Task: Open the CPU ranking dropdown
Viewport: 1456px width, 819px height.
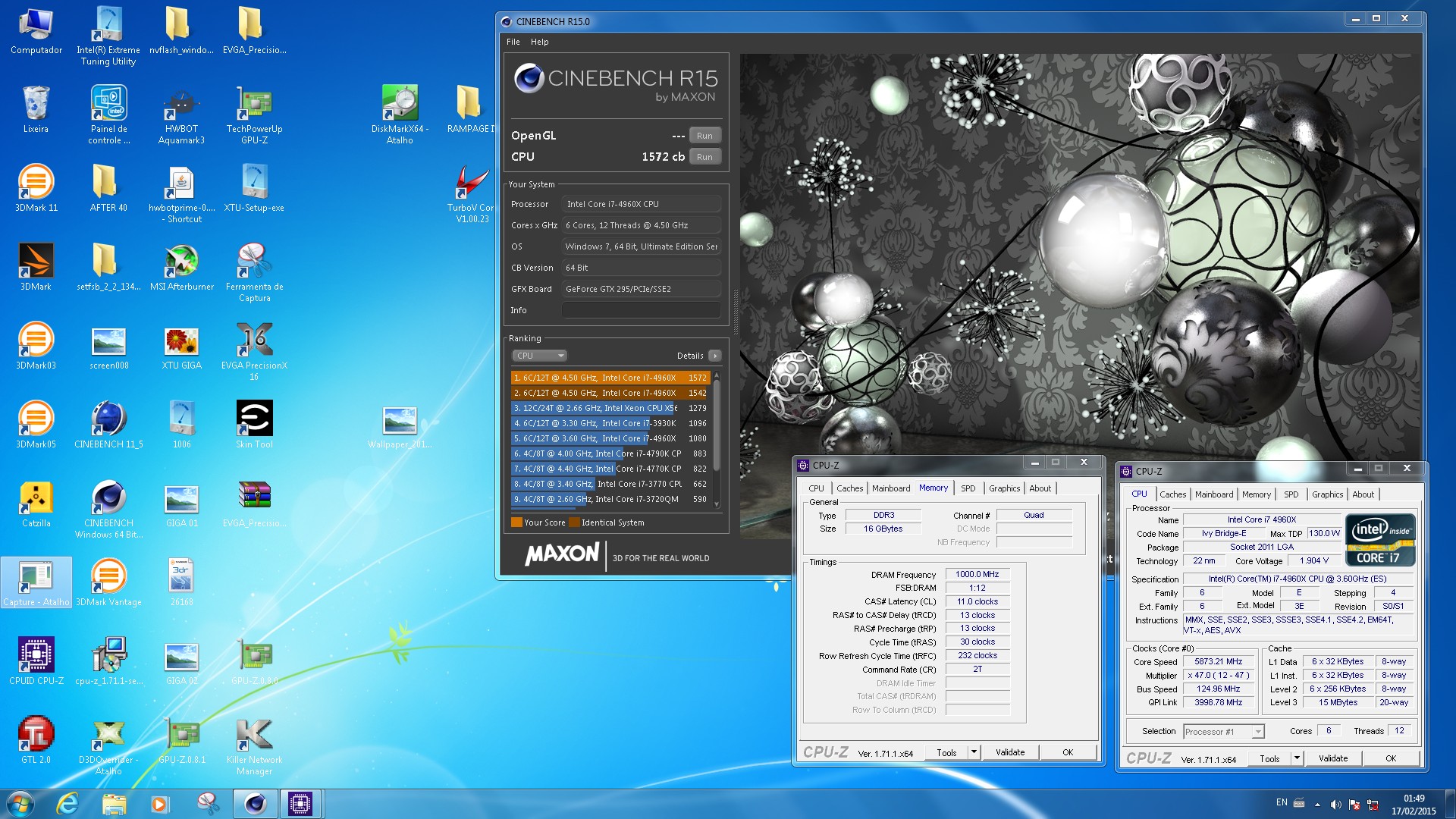Action: tap(539, 356)
